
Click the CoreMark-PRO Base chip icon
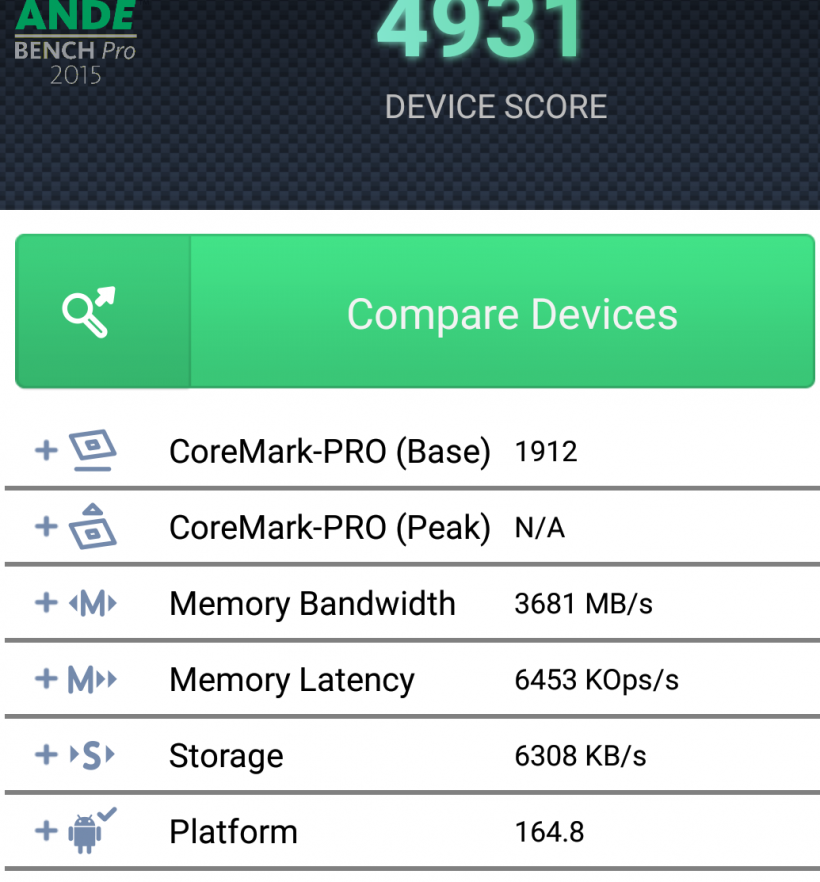[x=92, y=451]
